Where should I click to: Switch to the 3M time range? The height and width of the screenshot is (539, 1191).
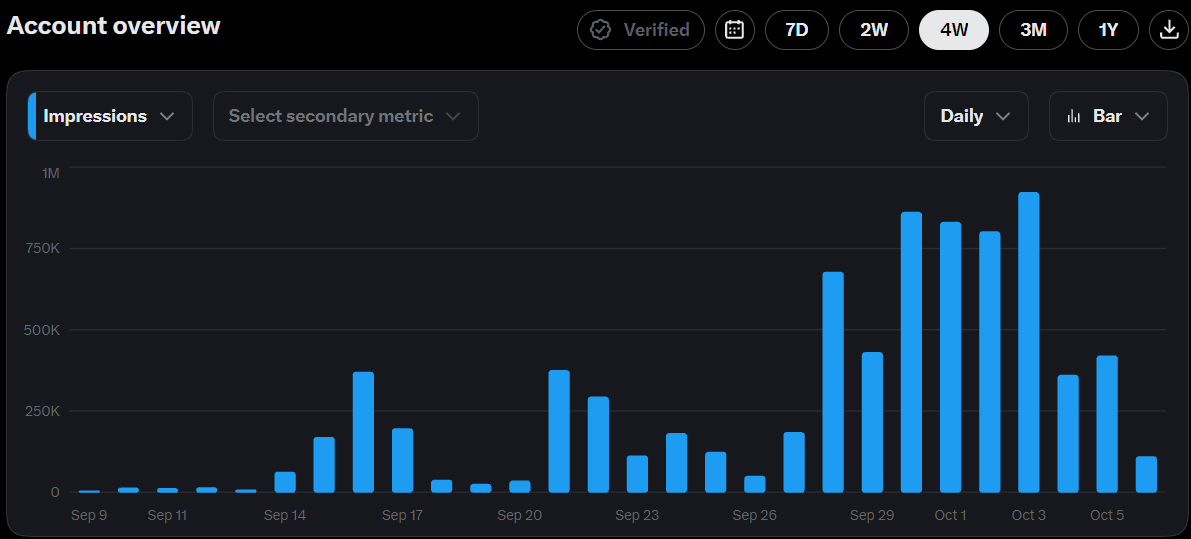coord(1033,30)
